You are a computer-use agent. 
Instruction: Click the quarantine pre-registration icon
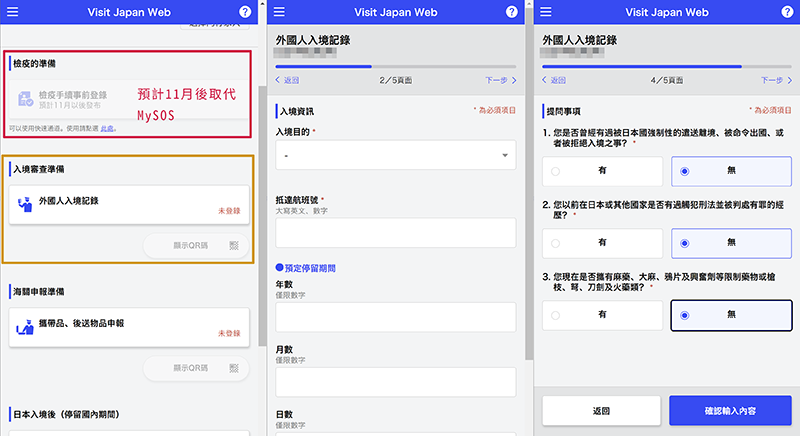coord(26,99)
